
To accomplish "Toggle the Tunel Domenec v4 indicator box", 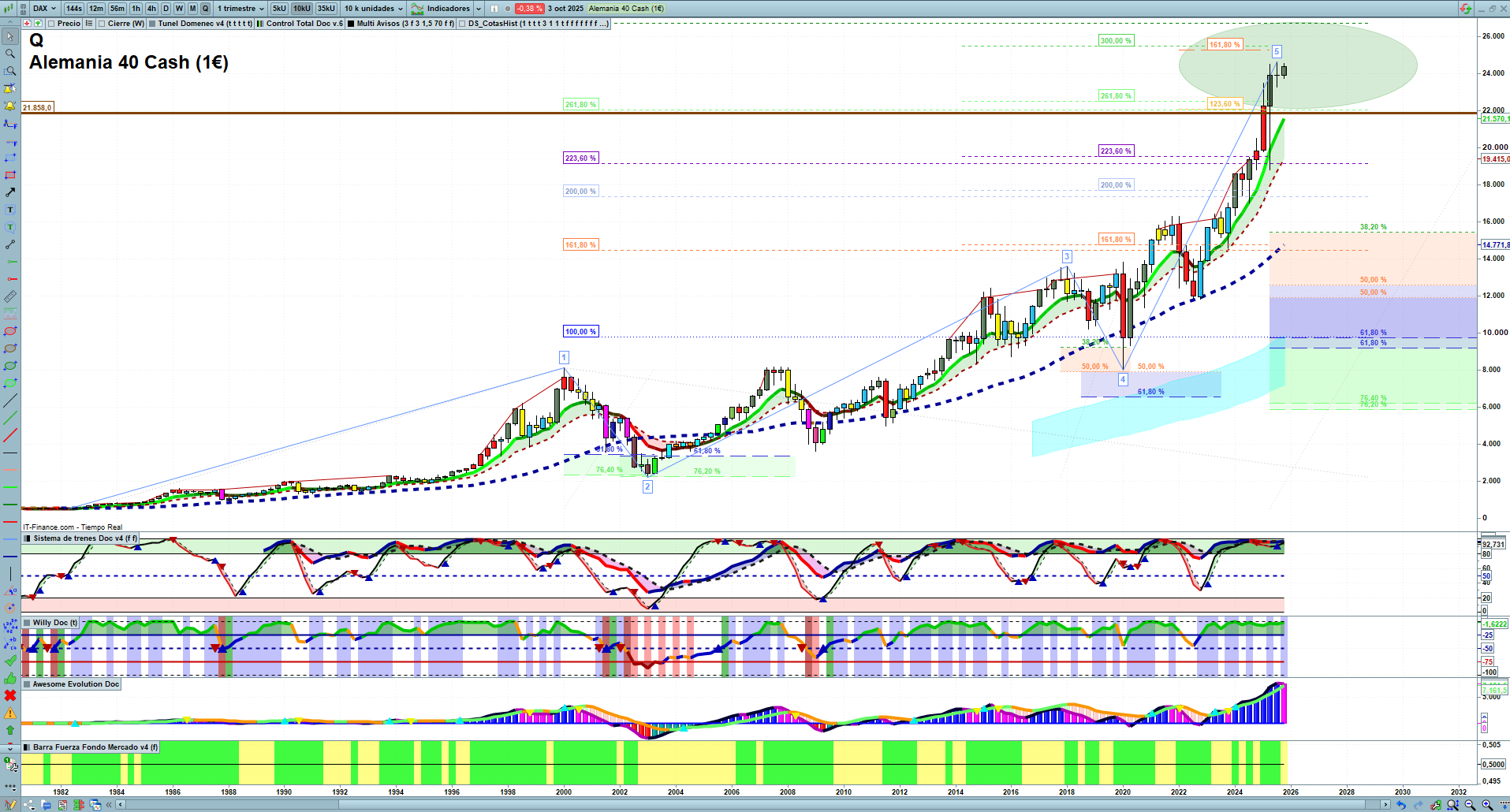I will click(152, 24).
